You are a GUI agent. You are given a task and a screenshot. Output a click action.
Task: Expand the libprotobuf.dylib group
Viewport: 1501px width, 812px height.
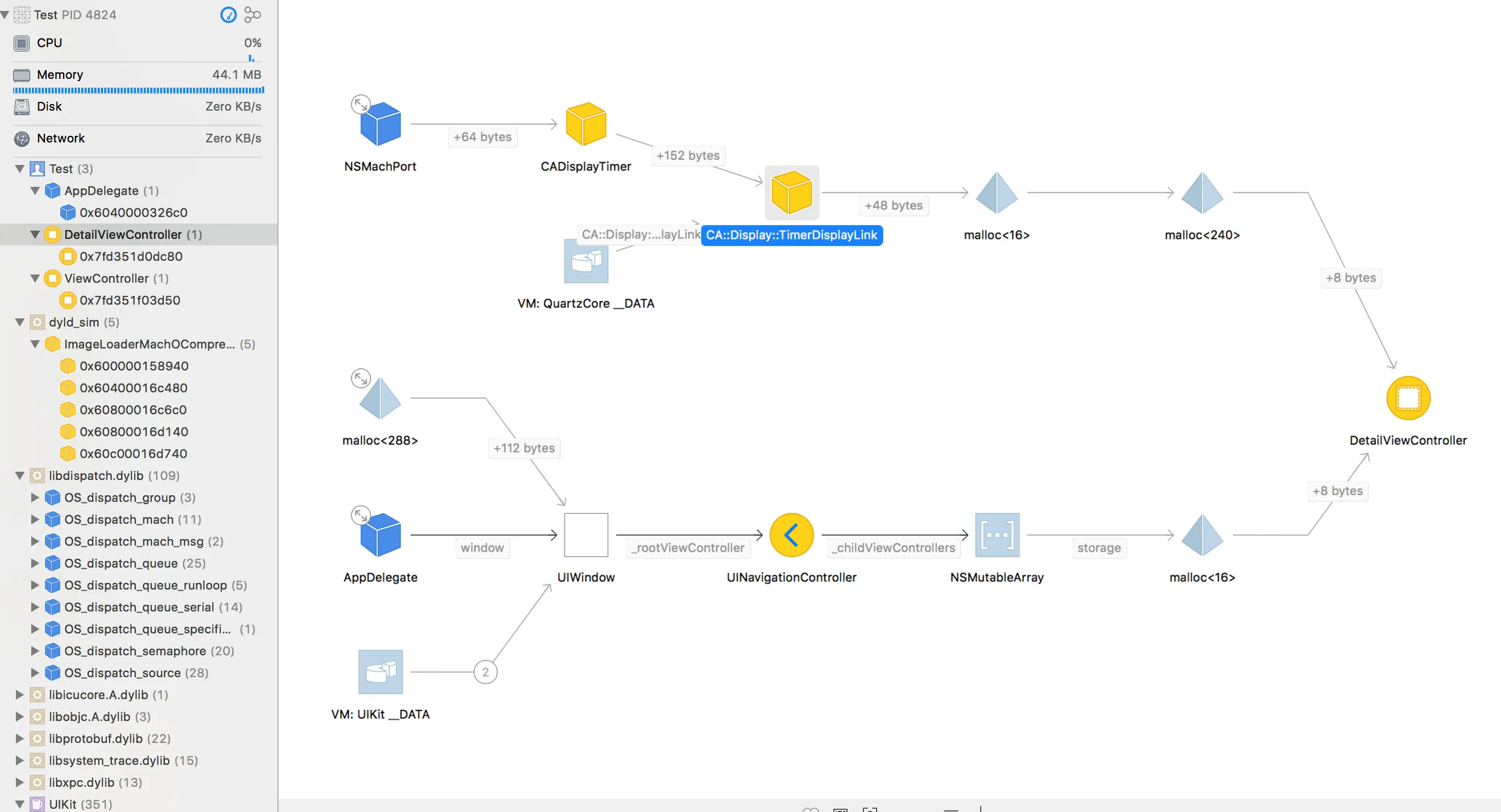click(x=20, y=739)
